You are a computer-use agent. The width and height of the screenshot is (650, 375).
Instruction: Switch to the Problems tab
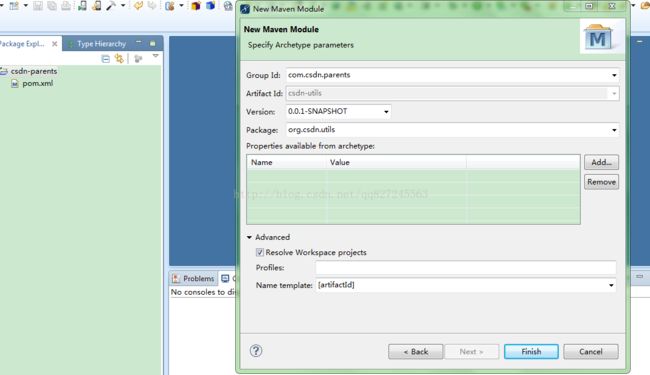point(194,278)
